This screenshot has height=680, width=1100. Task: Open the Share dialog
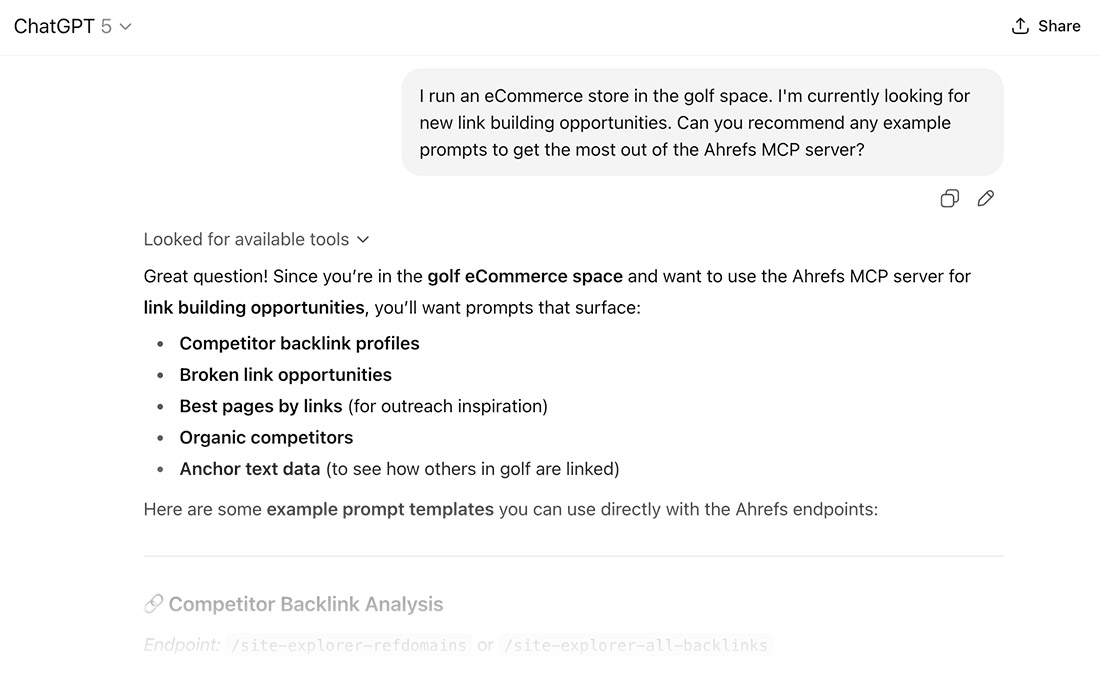click(x=1046, y=25)
